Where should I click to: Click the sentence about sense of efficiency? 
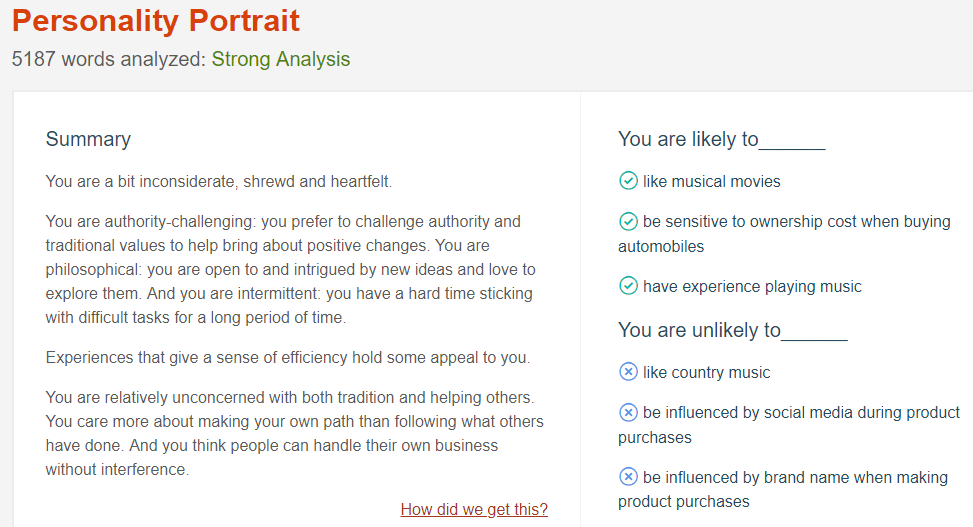(x=288, y=357)
